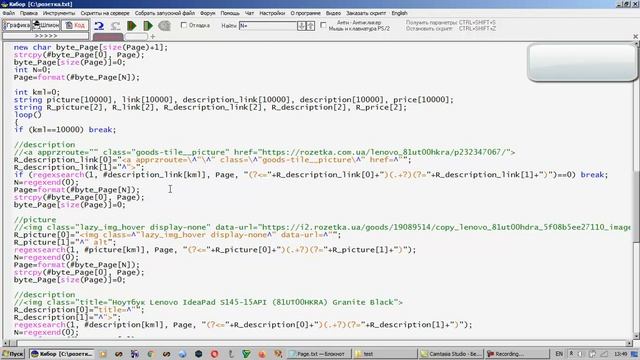Select the first dark script tab

pyautogui.click(x=108, y=37)
